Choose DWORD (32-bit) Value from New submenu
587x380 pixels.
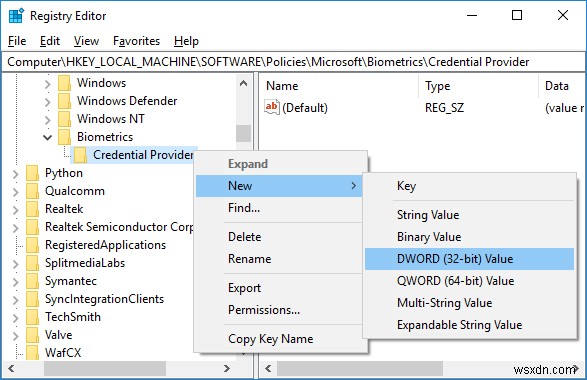tap(469, 259)
